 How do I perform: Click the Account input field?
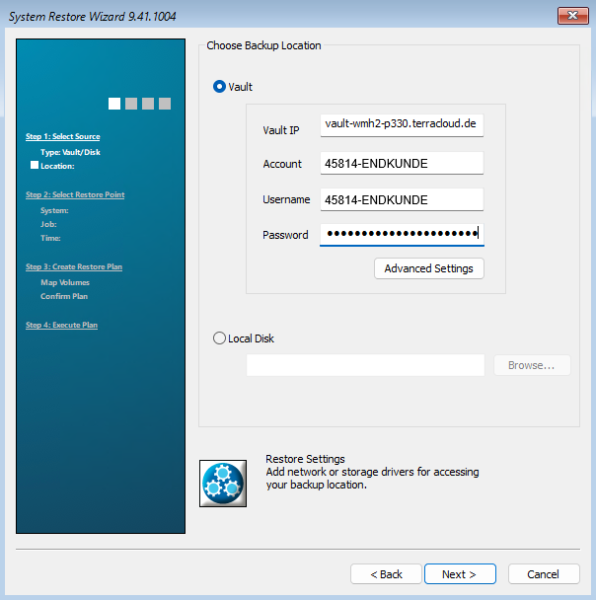402,163
